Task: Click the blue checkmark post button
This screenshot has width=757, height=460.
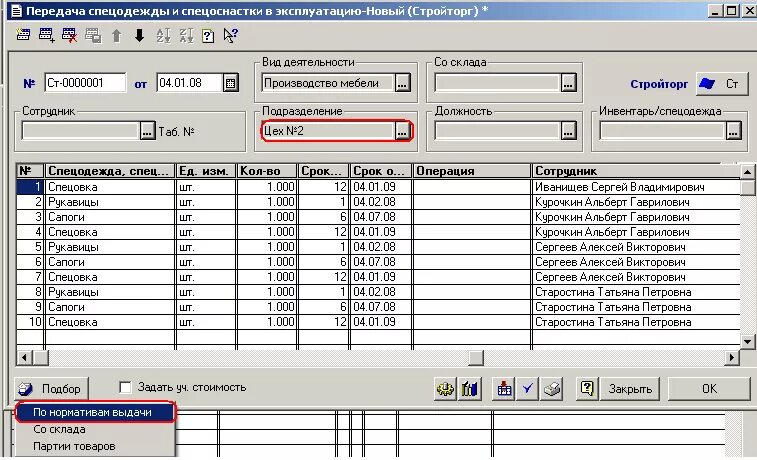Action: (x=528, y=389)
